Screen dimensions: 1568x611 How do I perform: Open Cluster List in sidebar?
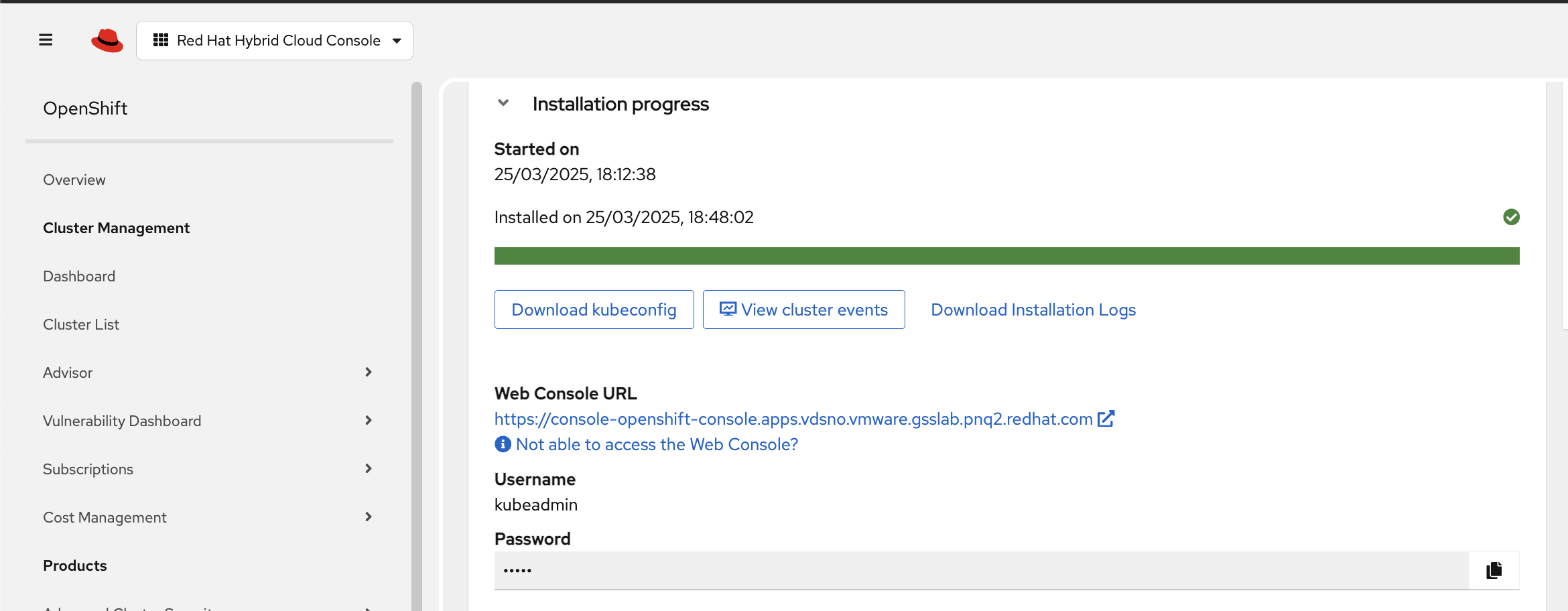81,324
